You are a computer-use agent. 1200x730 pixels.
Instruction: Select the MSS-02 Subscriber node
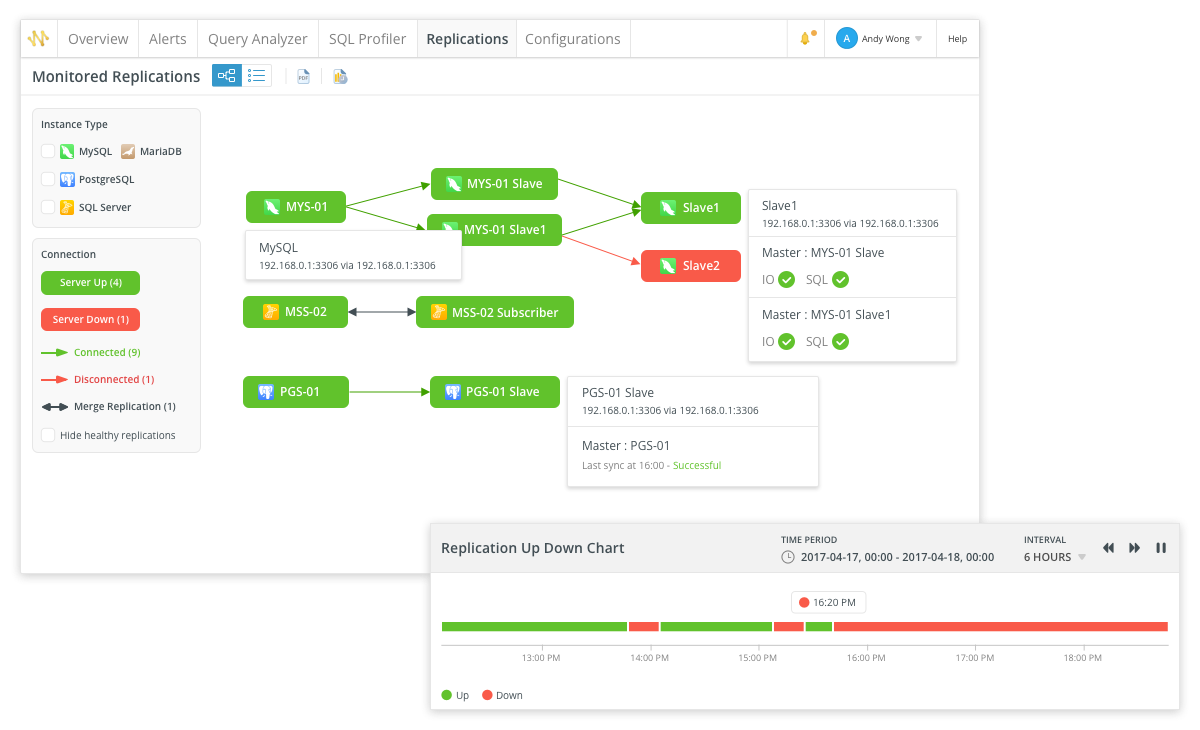[x=495, y=312]
